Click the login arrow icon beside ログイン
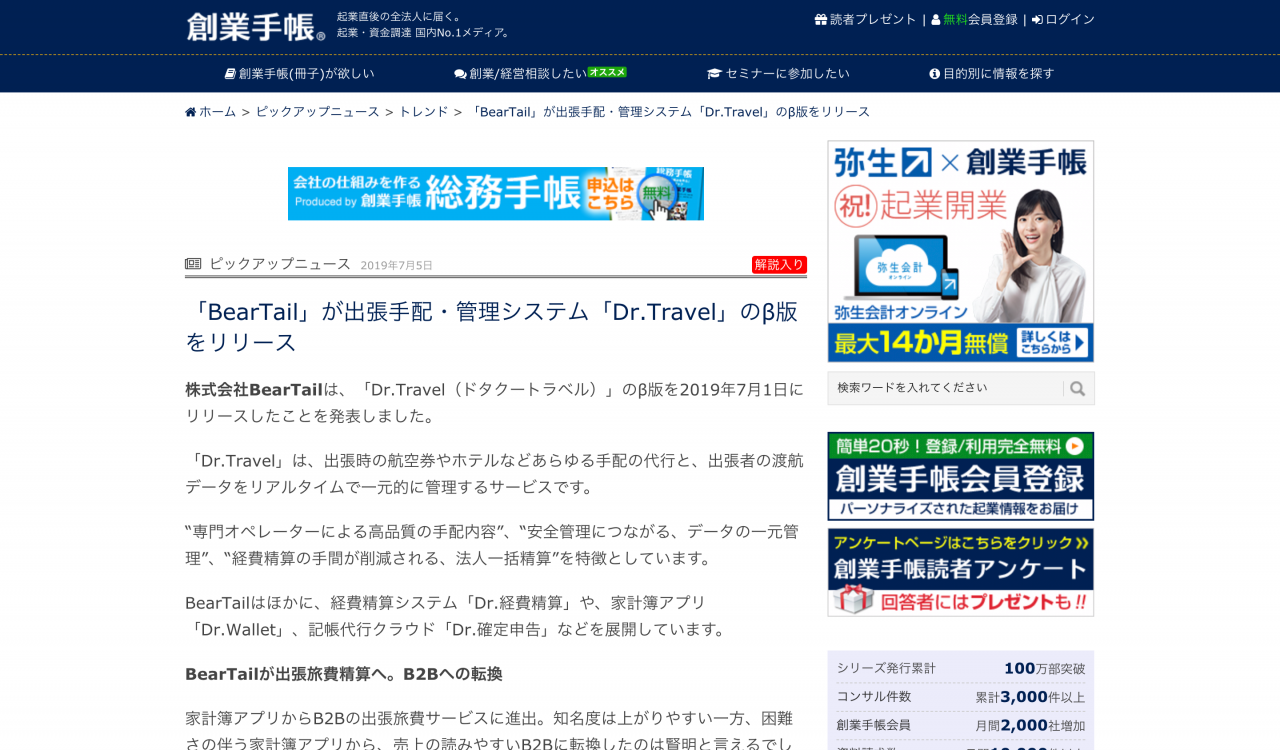This screenshot has width=1280, height=750. coord(1037,20)
